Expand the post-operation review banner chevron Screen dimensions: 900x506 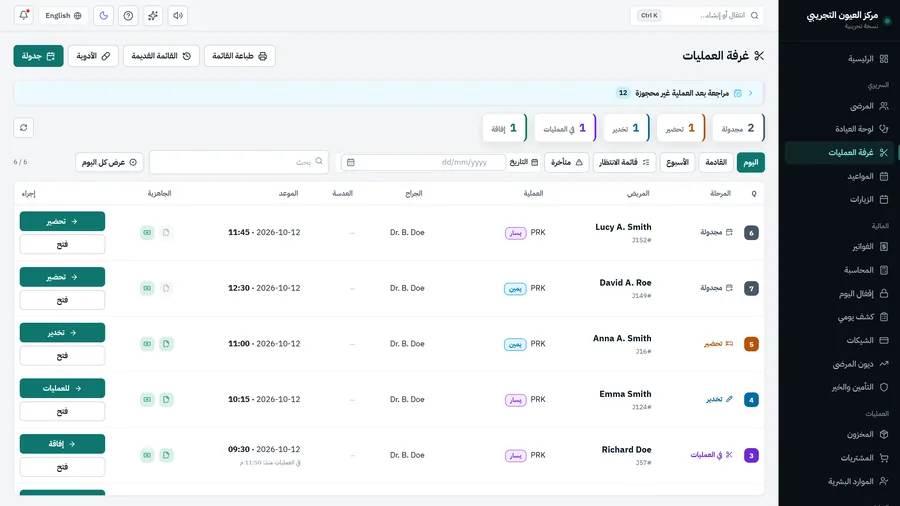750,93
